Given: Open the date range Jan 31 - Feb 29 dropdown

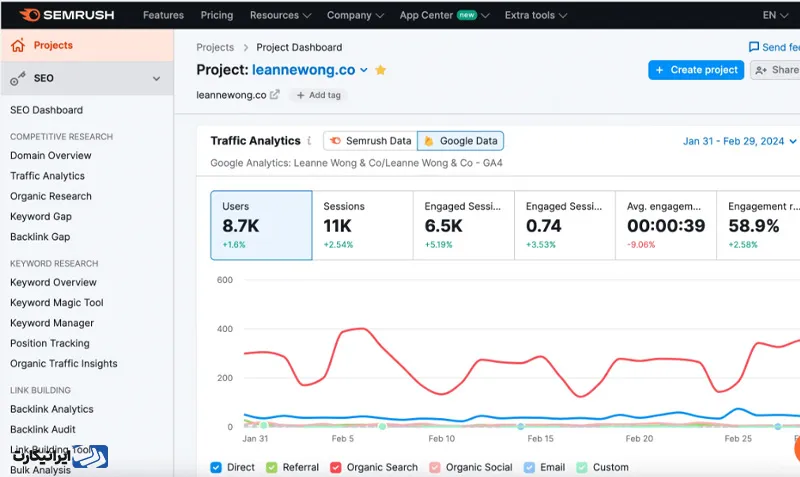Looking at the screenshot, I should tap(739, 141).
